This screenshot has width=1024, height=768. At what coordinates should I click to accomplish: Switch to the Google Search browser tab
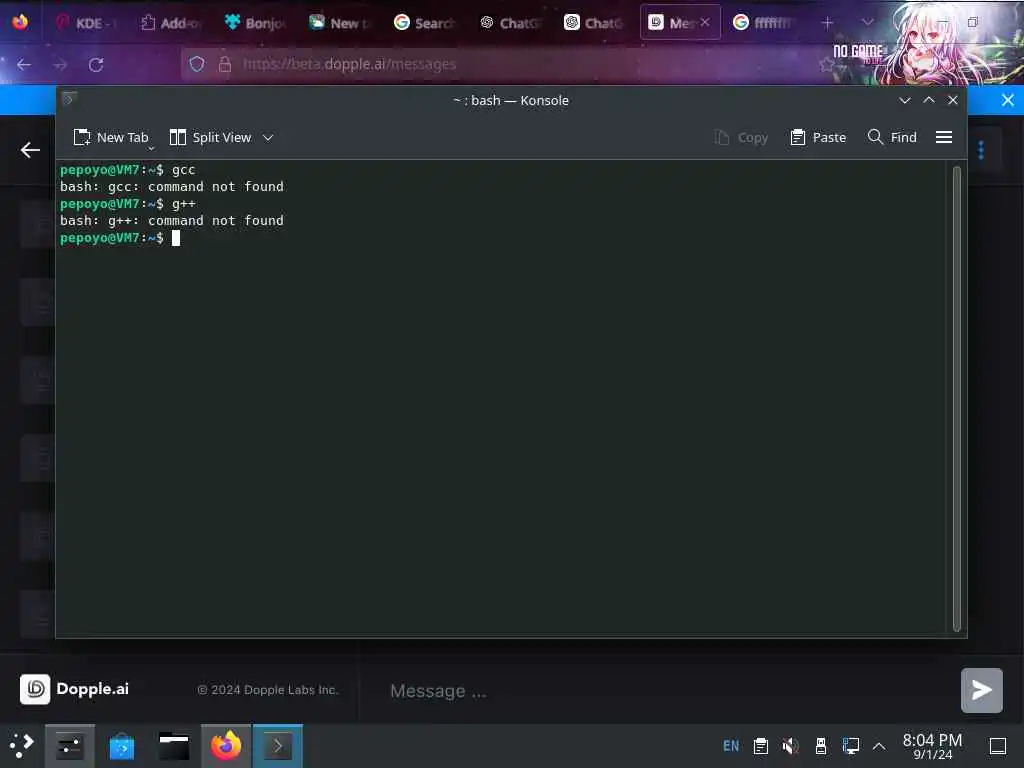tap(425, 23)
